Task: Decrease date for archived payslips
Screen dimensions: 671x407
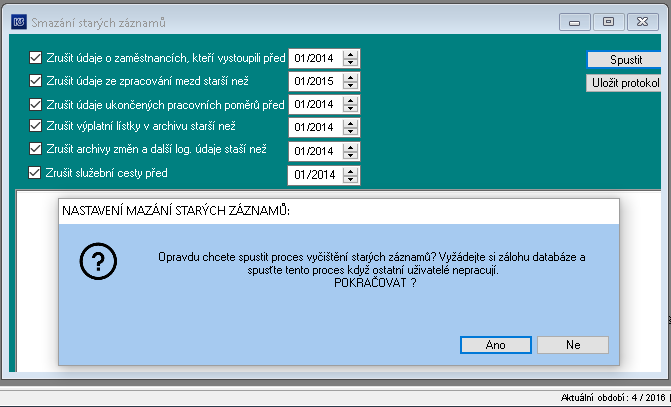Action: click(x=350, y=131)
